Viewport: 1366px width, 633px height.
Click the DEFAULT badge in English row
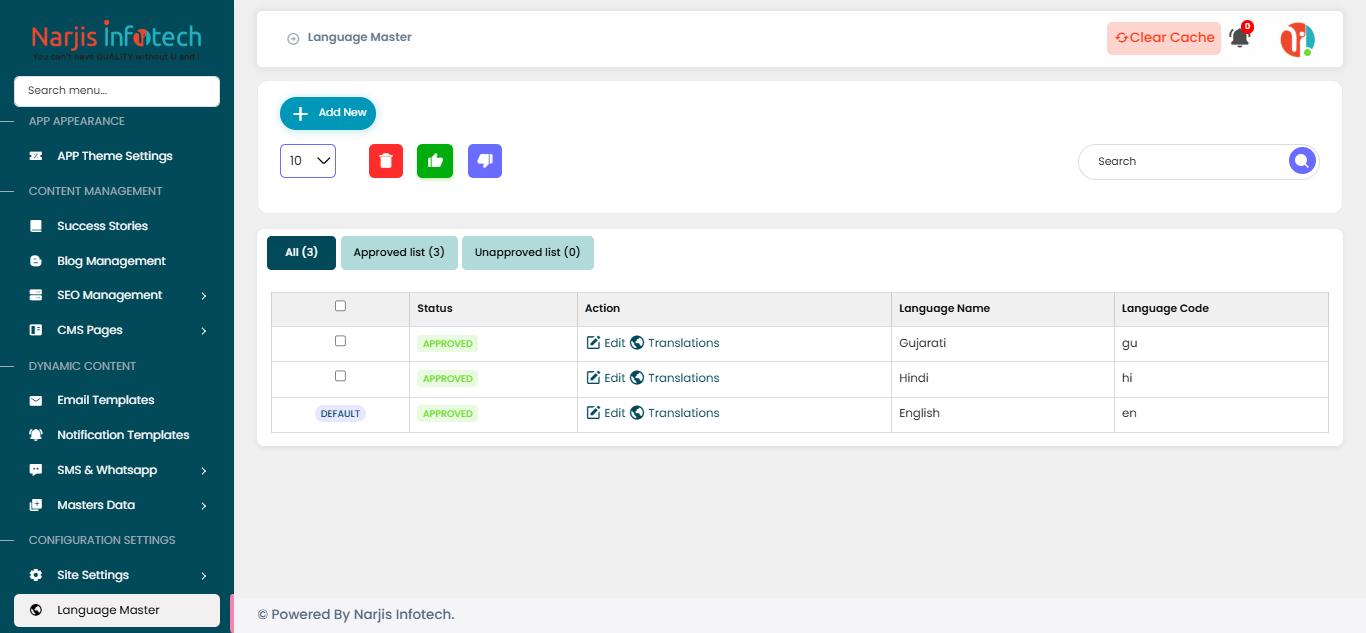[340, 414]
